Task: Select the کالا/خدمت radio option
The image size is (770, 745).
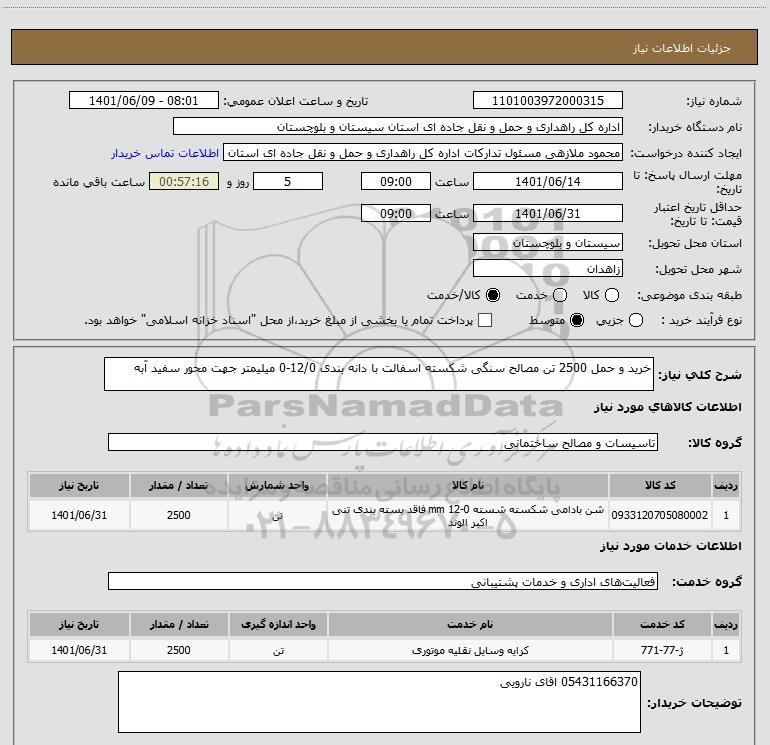Action: tap(493, 295)
